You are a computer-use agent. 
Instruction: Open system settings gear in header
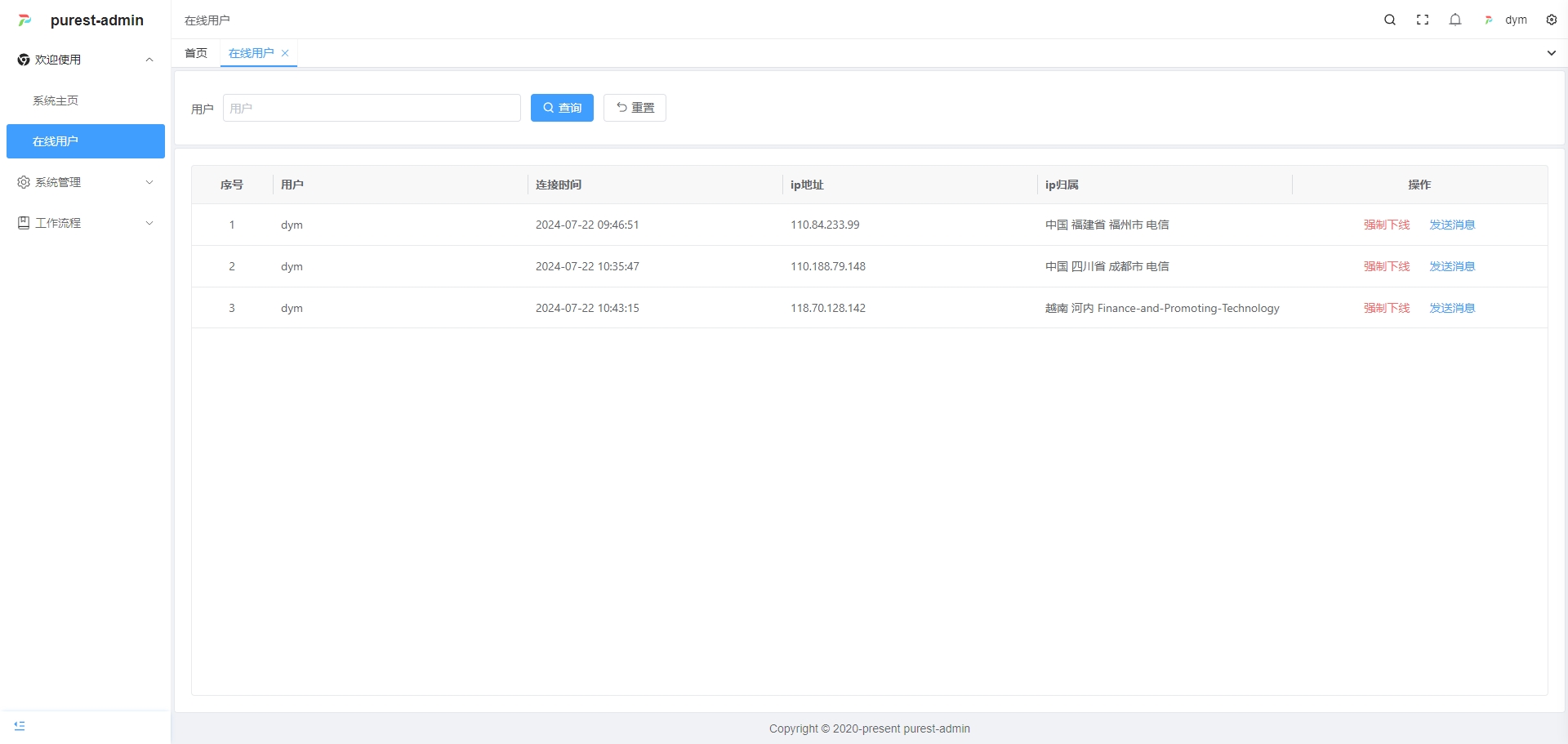(x=1552, y=20)
